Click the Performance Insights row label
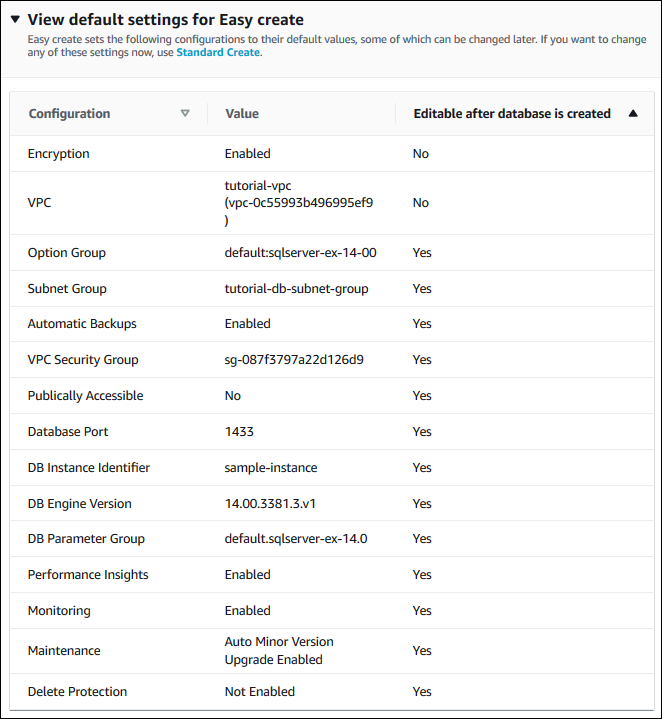The height and width of the screenshot is (719, 662). coord(88,575)
